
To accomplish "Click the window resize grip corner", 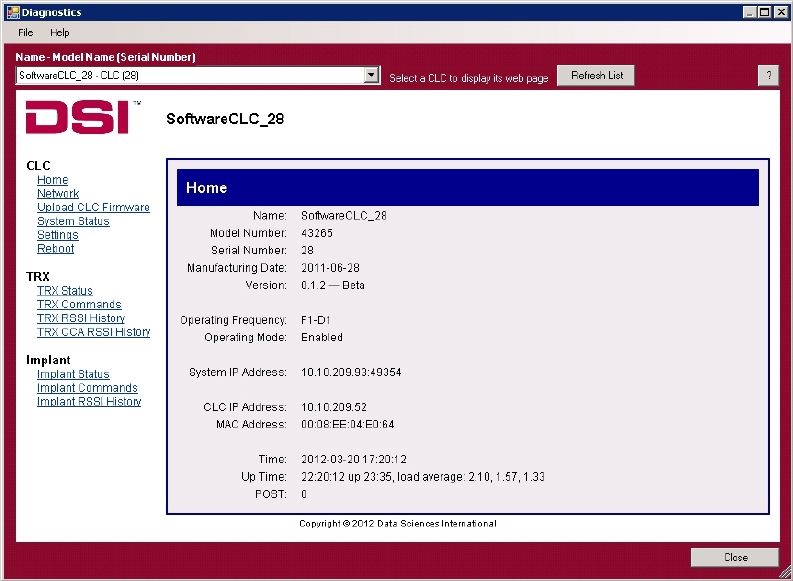I will (785, 573).
